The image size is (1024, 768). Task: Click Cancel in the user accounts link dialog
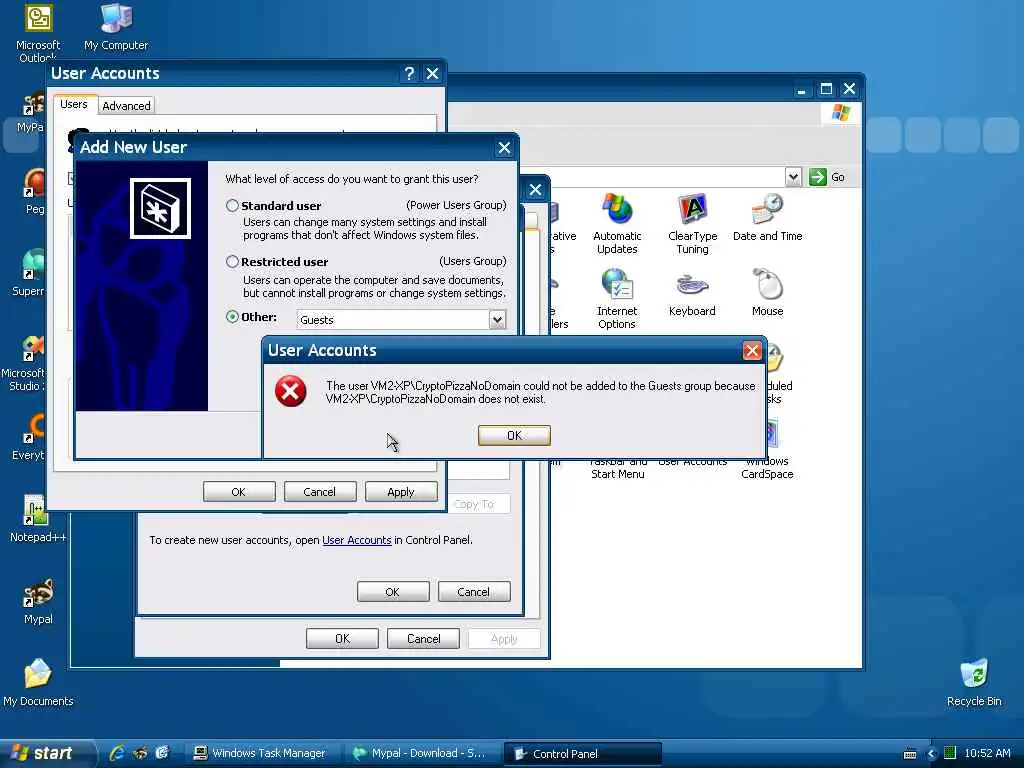473,592
